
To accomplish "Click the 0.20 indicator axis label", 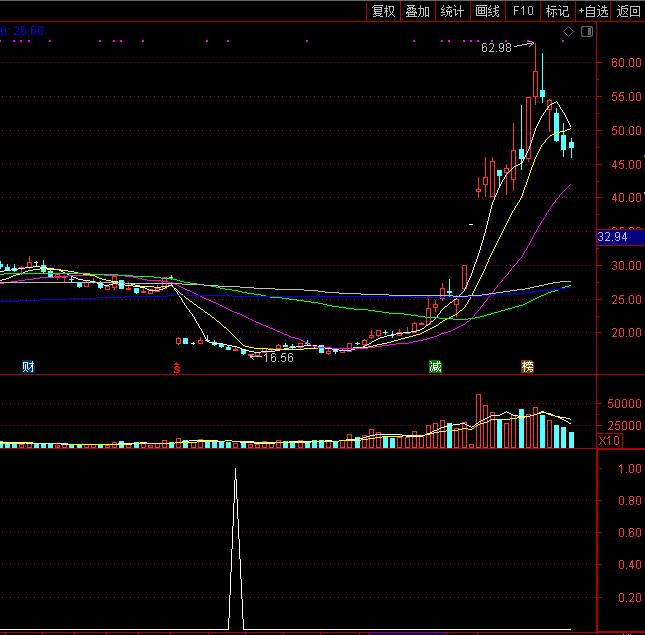I will tap(630, 598).
